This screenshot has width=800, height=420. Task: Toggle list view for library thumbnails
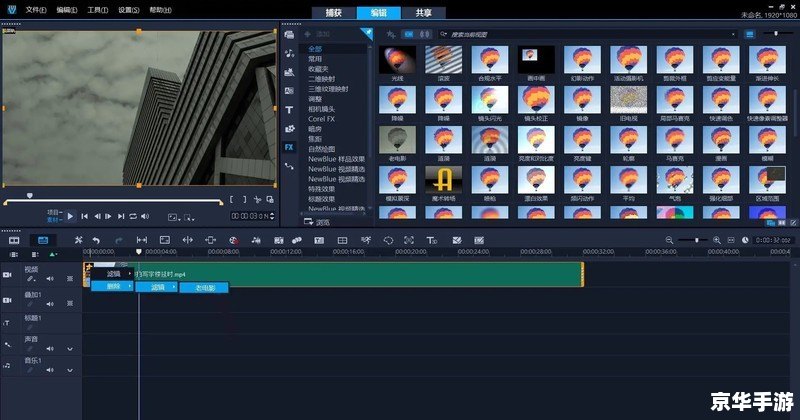coord(749,34)
